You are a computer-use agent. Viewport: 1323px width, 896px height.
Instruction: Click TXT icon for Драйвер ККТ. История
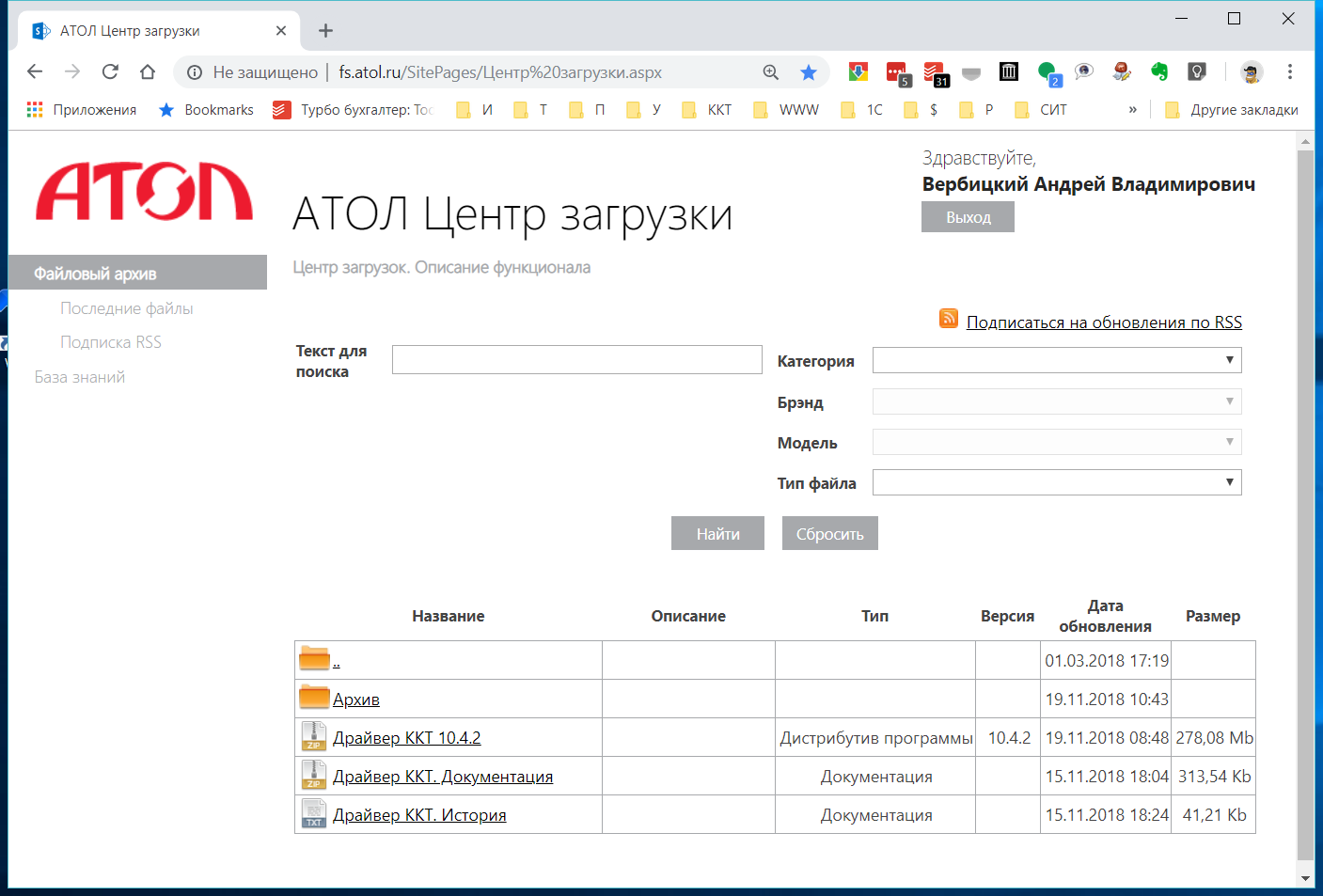[313, 812]
